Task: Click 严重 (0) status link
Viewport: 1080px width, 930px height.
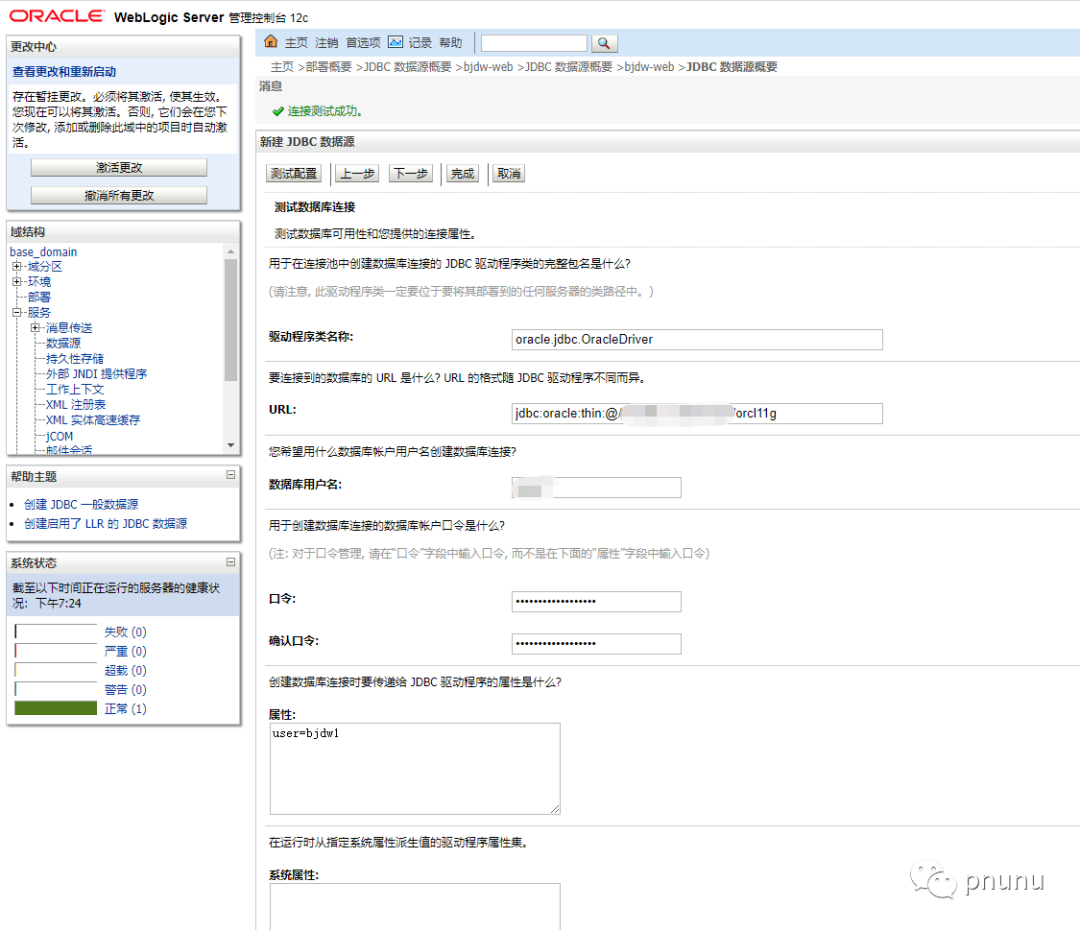Action: tap(125, 651)
